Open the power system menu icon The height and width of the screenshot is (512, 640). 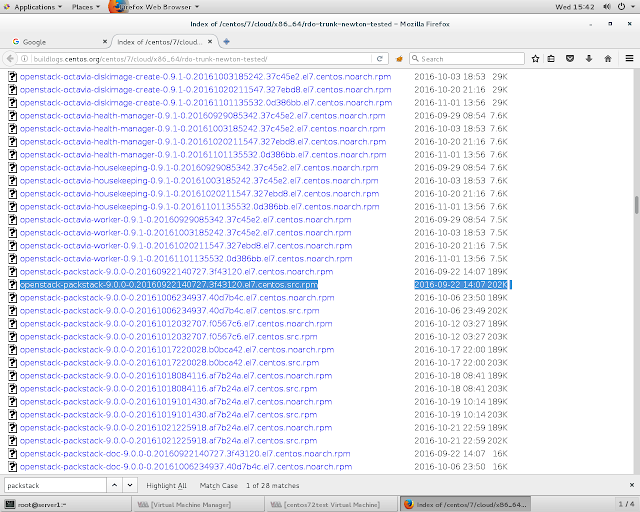621,7
